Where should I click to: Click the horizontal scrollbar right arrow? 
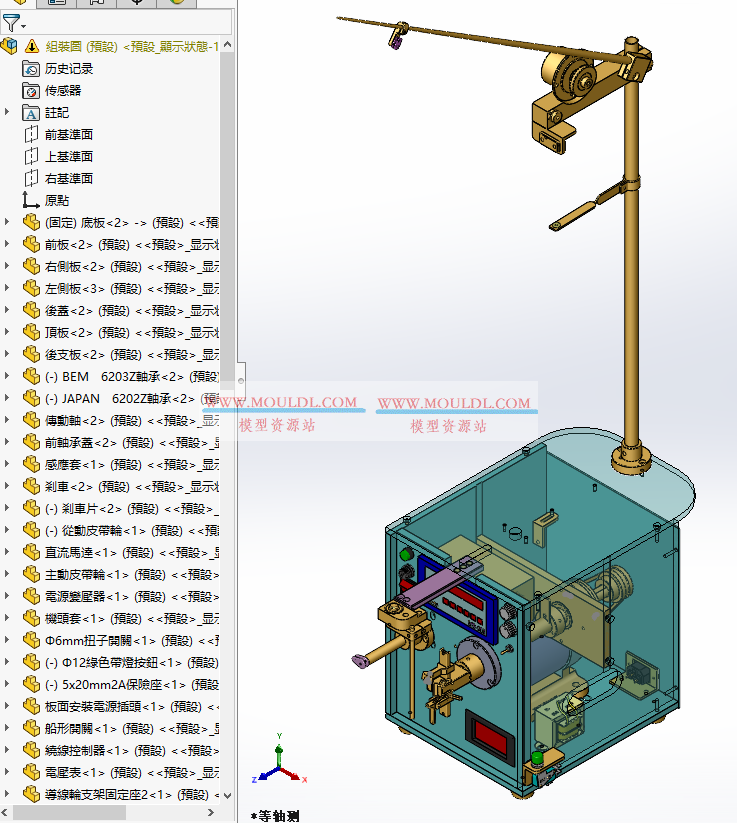point(211,813)
